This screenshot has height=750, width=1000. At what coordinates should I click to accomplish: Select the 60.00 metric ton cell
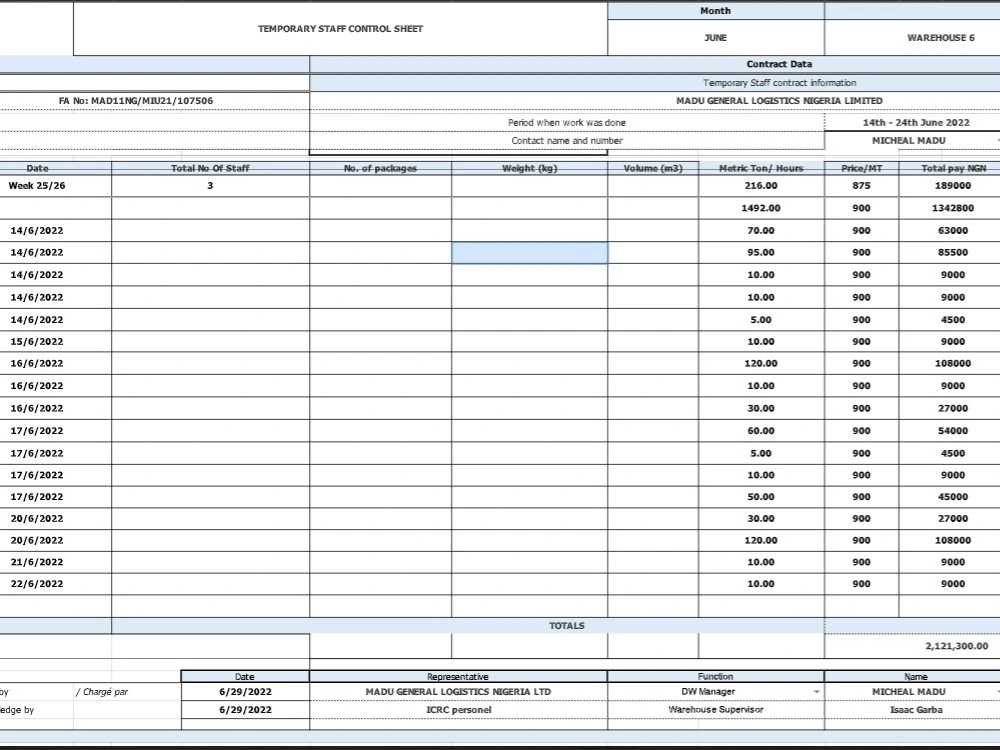coord(761,431)
